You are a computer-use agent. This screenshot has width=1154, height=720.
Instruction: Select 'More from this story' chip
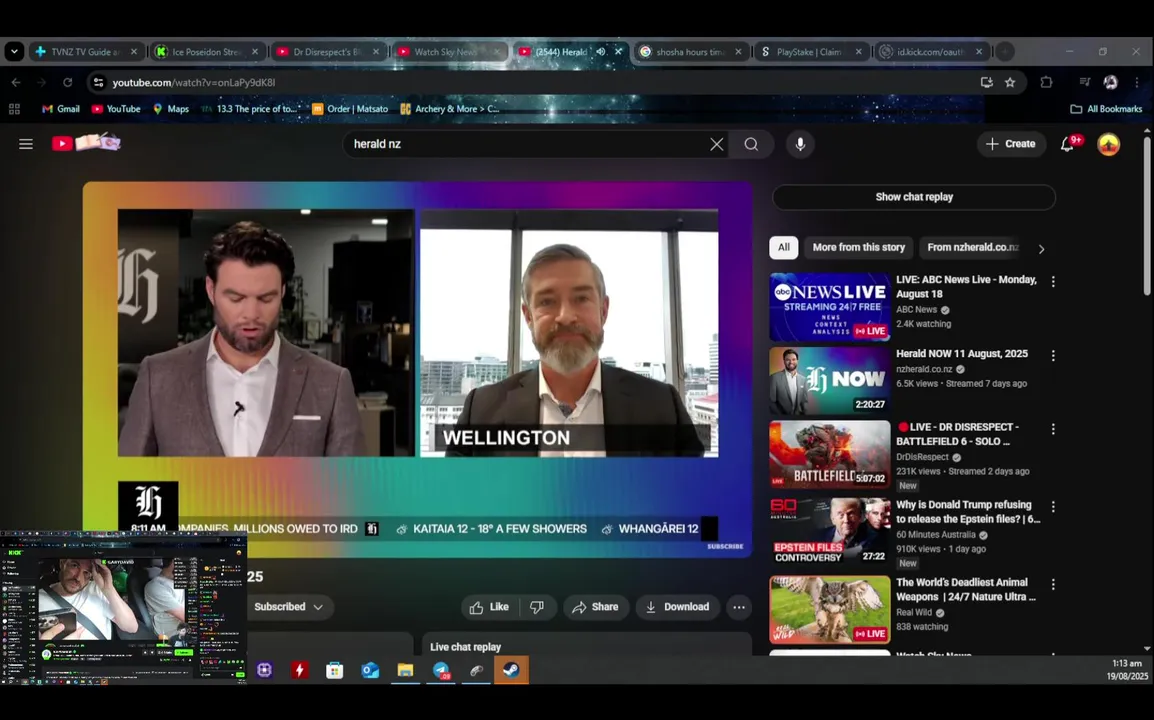point(858,247)
